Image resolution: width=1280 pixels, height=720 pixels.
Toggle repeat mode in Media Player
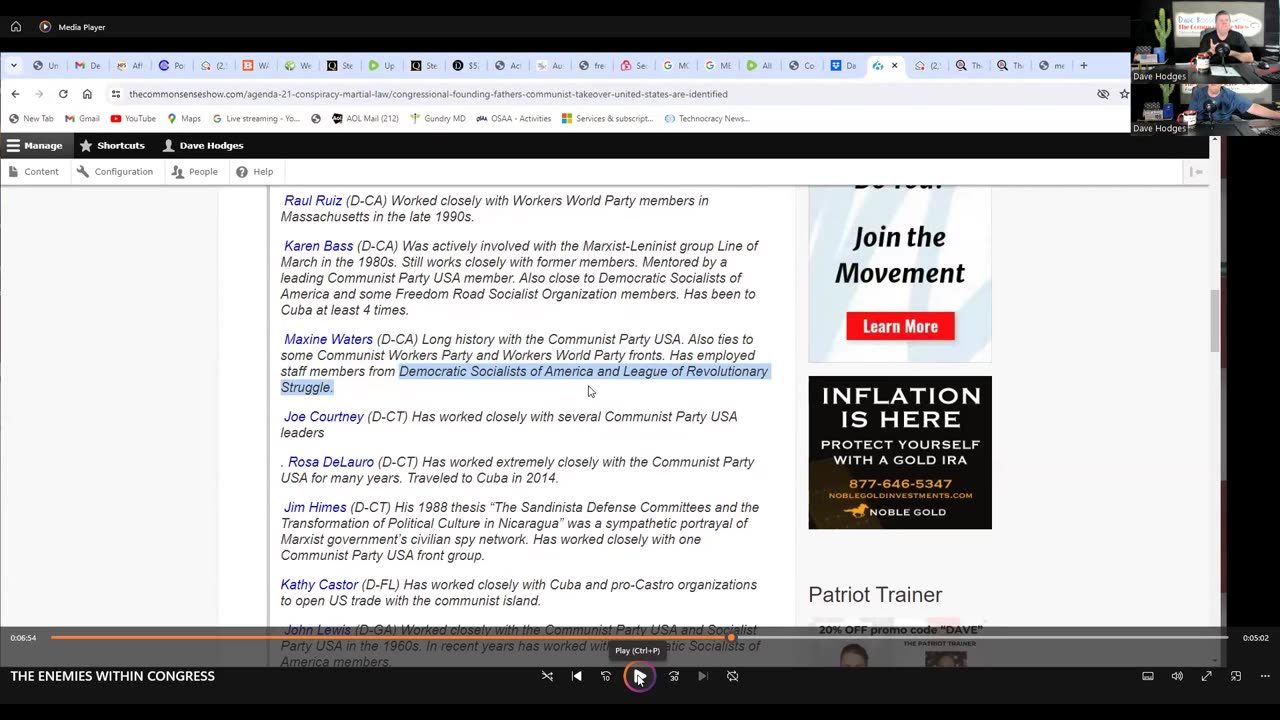(x=732, y=677)
